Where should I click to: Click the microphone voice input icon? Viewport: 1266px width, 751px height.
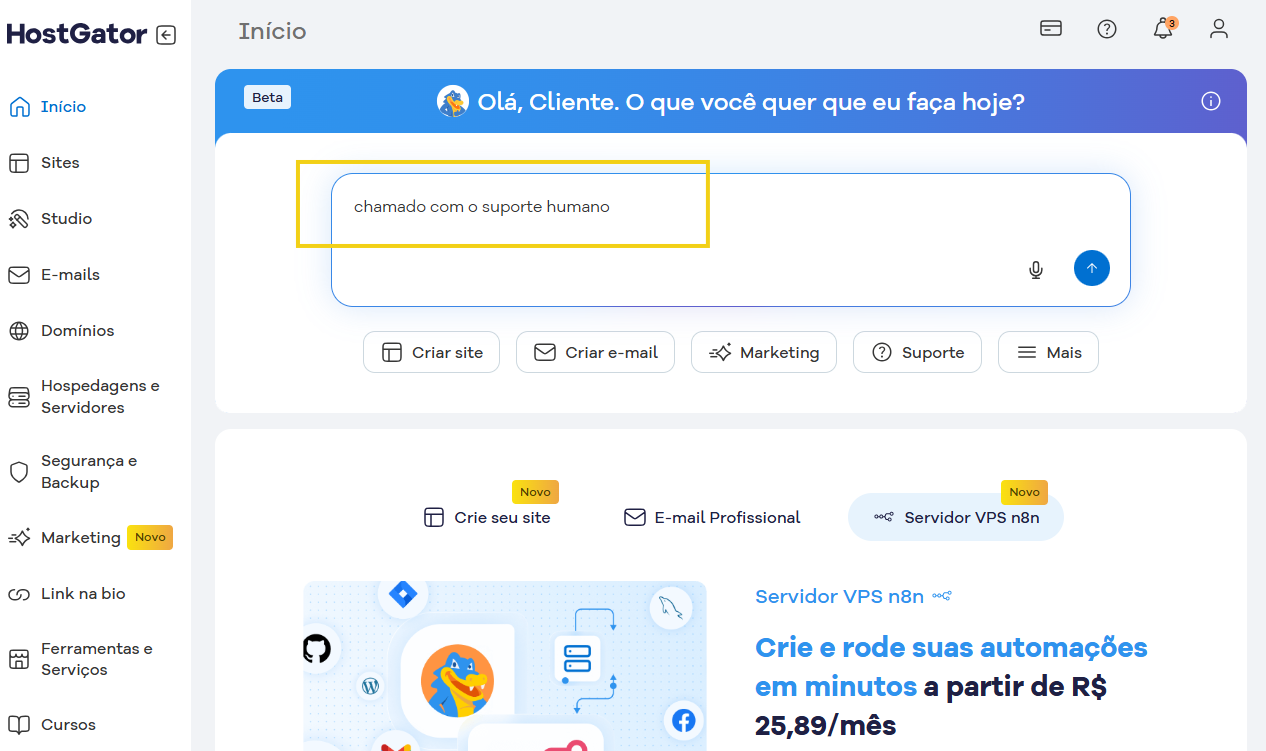pyautogui.click(x=1036, y=269)
